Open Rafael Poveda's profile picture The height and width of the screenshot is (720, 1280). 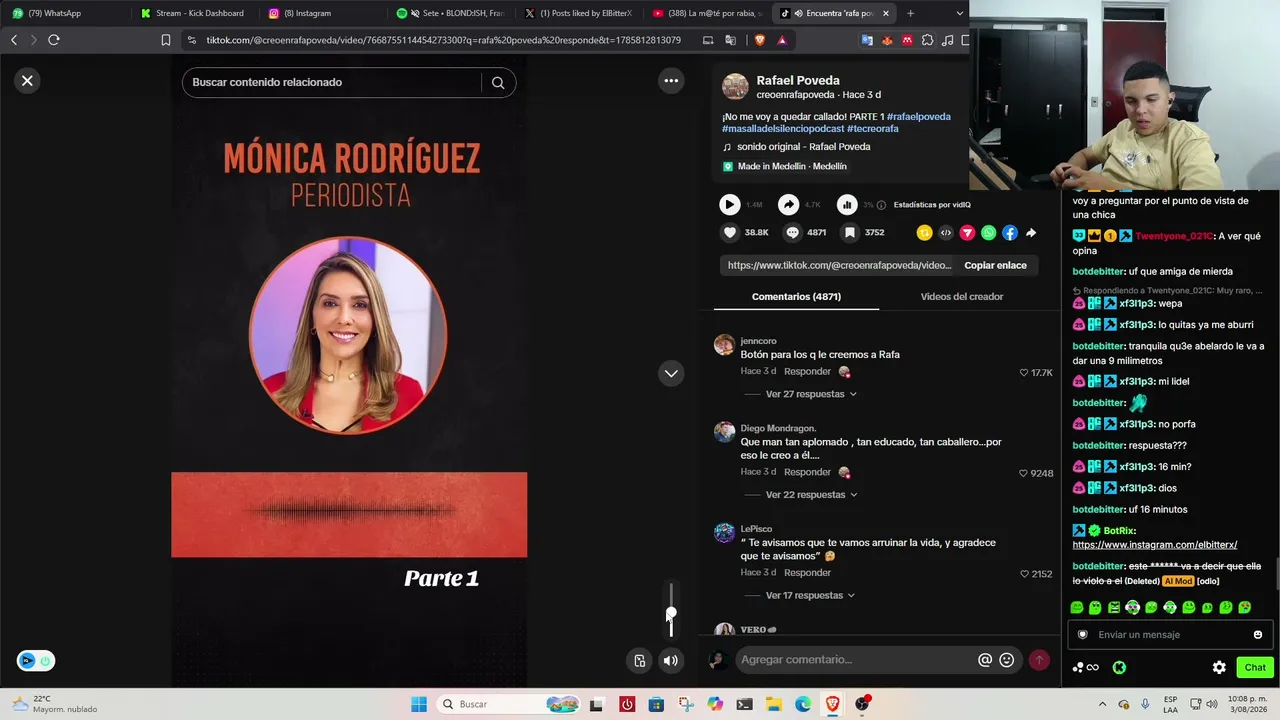point(735,86)
